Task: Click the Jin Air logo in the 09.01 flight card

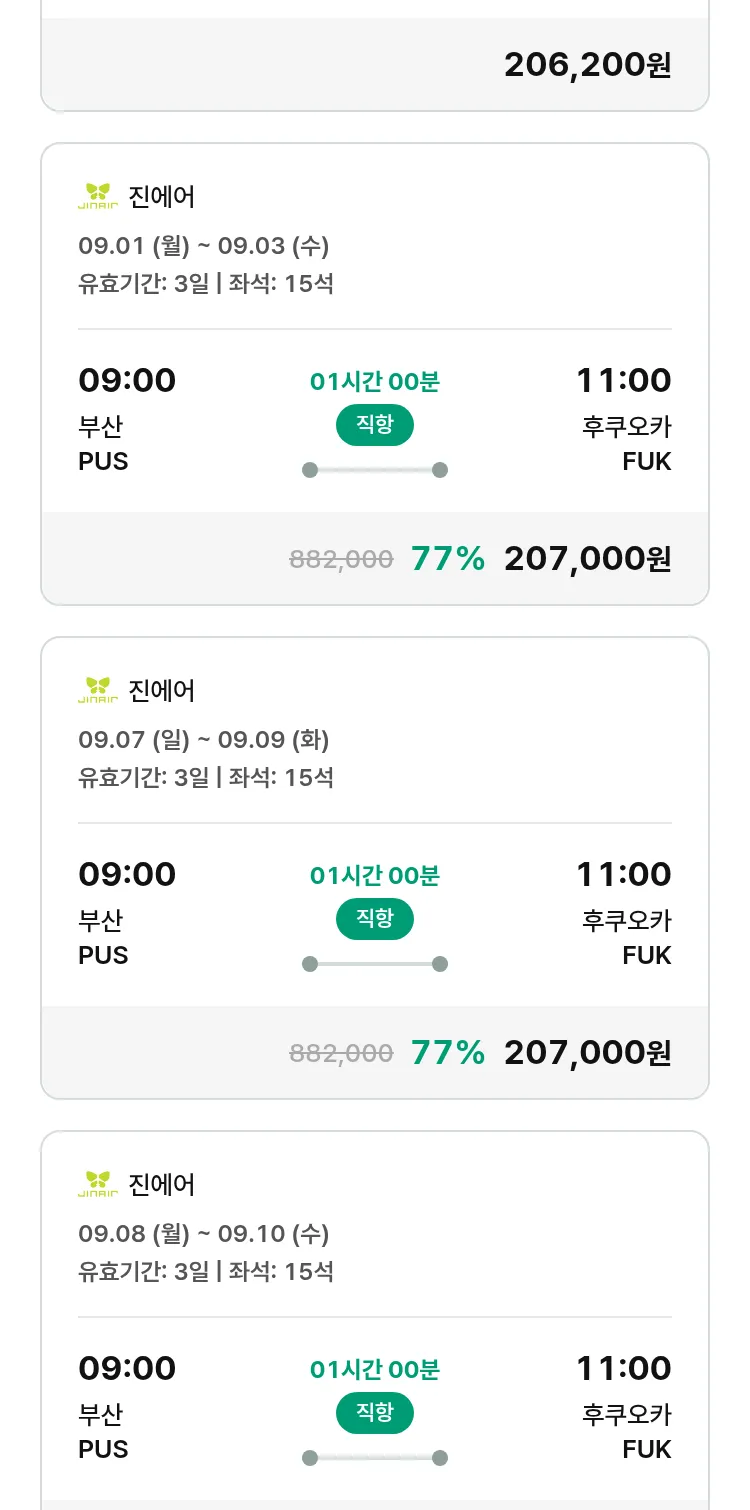Action: (x=98, y=196)
